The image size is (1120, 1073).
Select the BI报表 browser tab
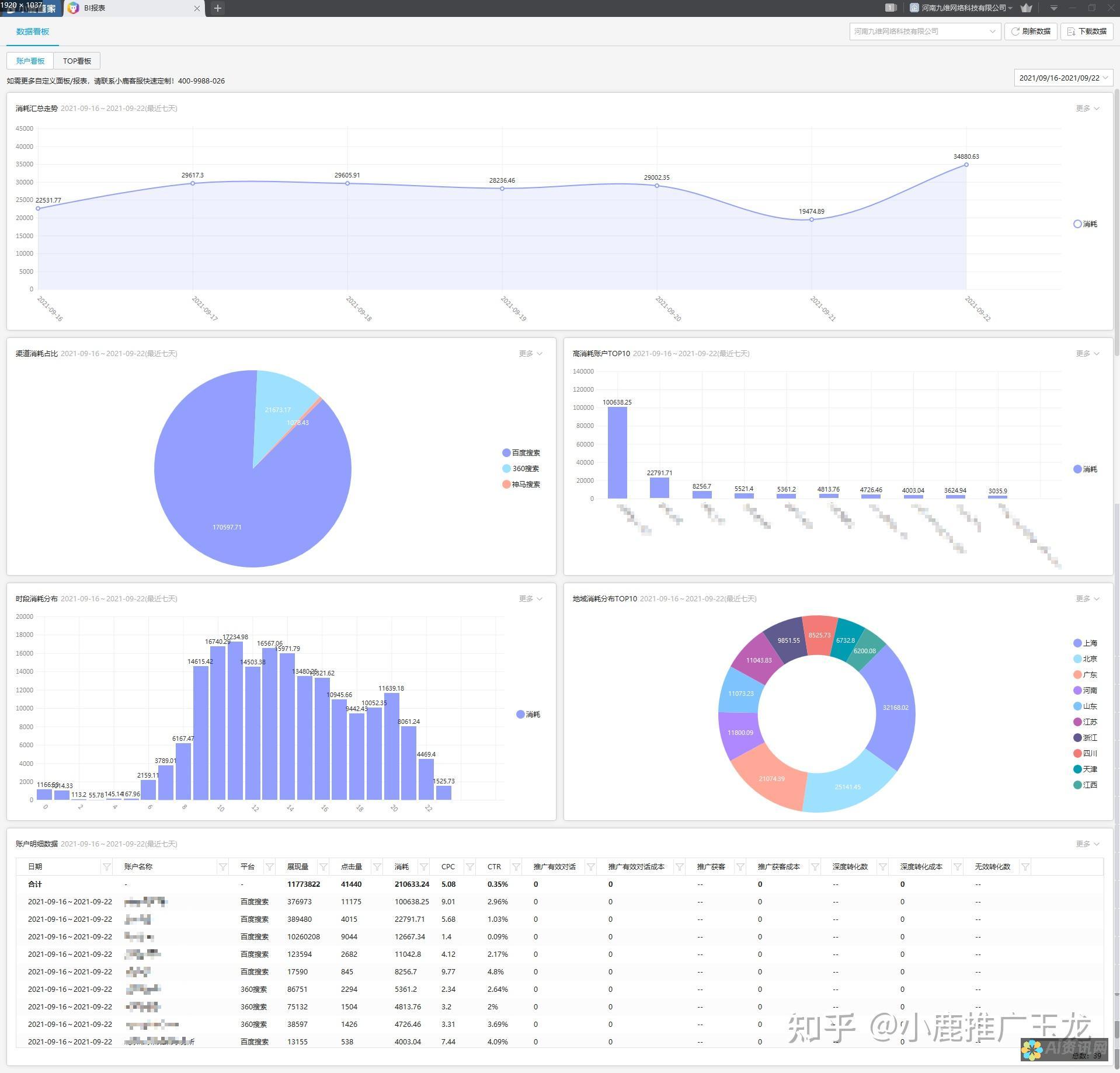pyautogui.click(x=134, y=8)
